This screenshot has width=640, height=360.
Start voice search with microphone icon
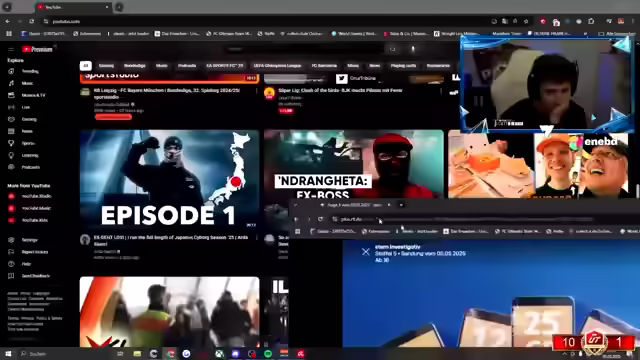[413, 49]
